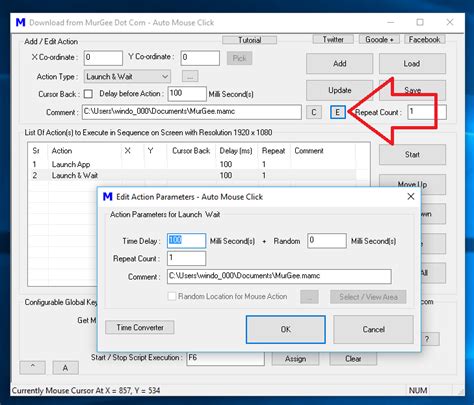Image resolution: width=474 pixels, height=405 pixels.
Task: Click the Start / Stop Script Execution field
Action: [x=225, y=358]
